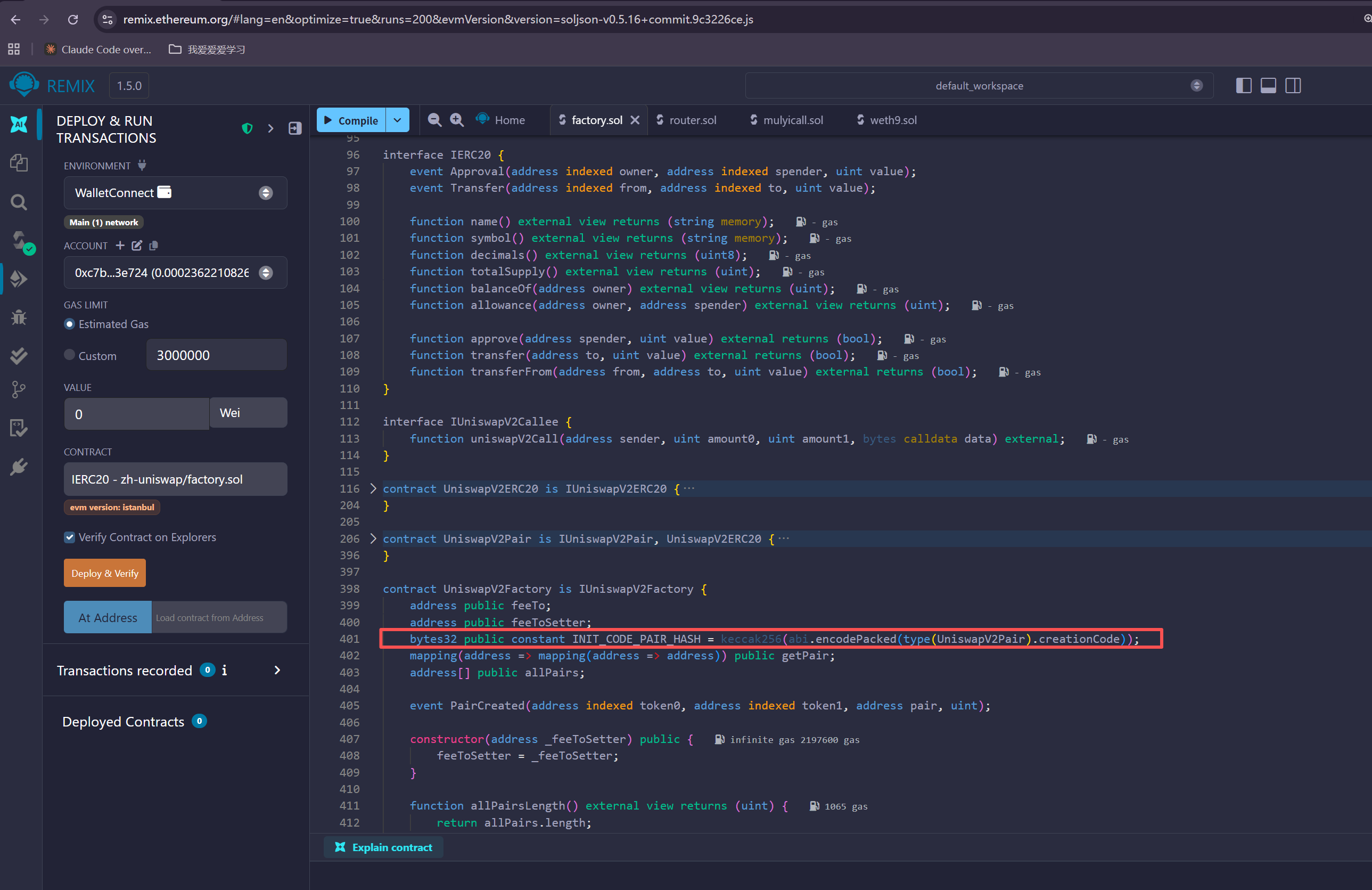Select the Estimated Gas radio button
Image resolution: width=1372 pixels, height=890 pixels.
[70, 324]
